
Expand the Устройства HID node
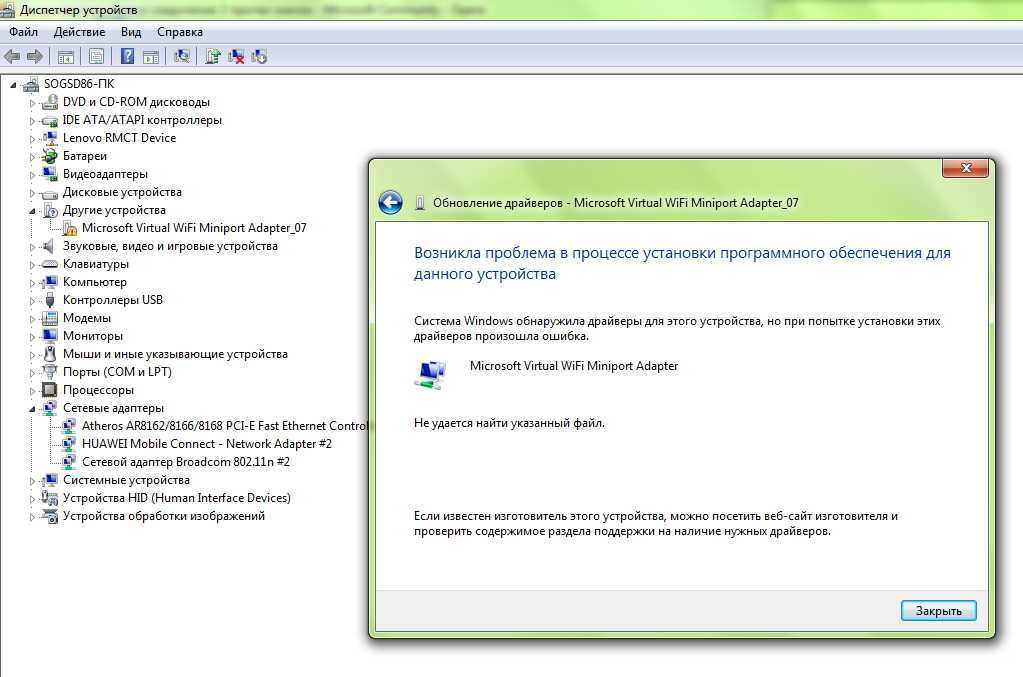tap(32, 498)
